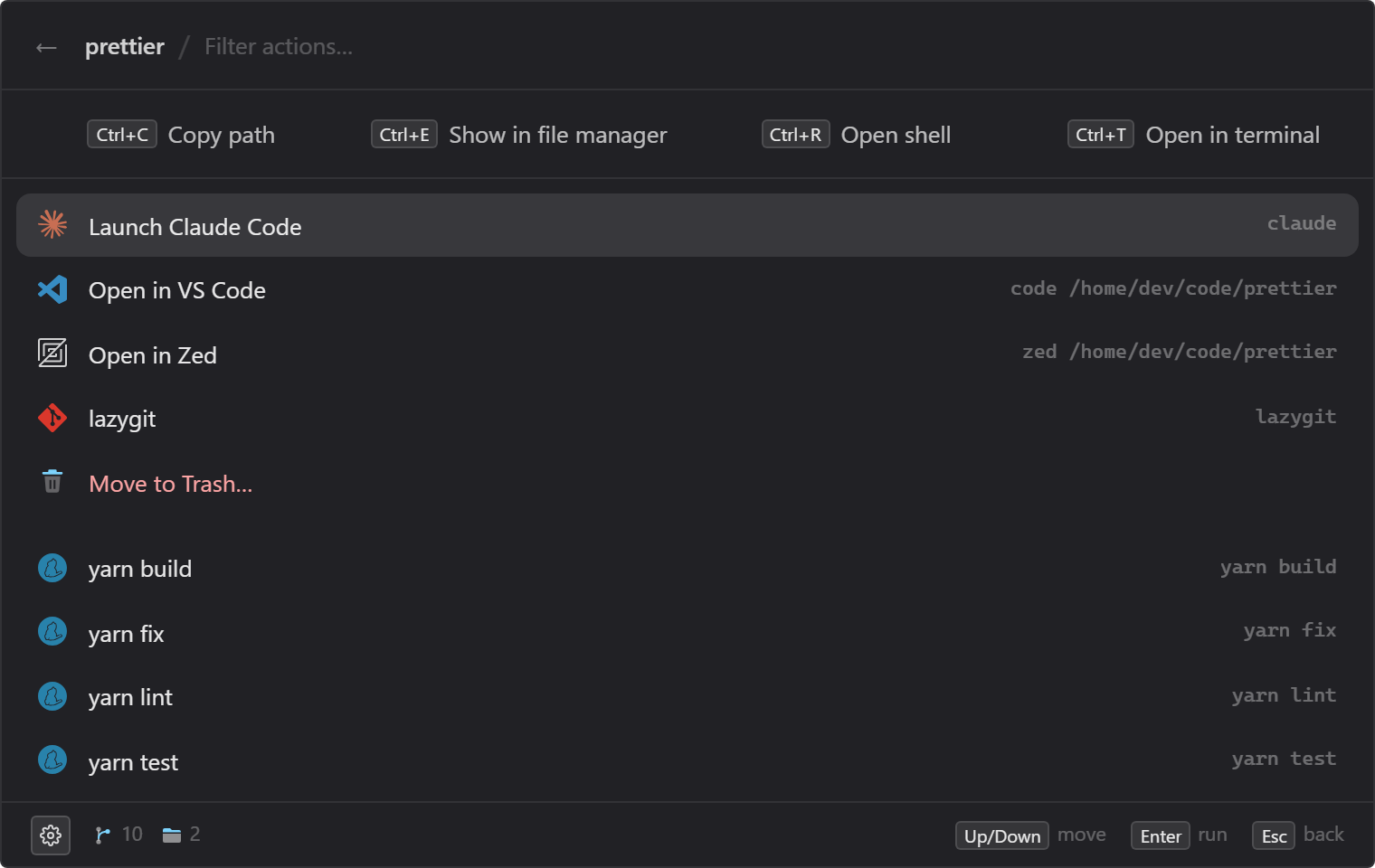Viewport: 1375px width, 868px height.
Task: Click the trash can icon
Action: [x=52, y=481]
